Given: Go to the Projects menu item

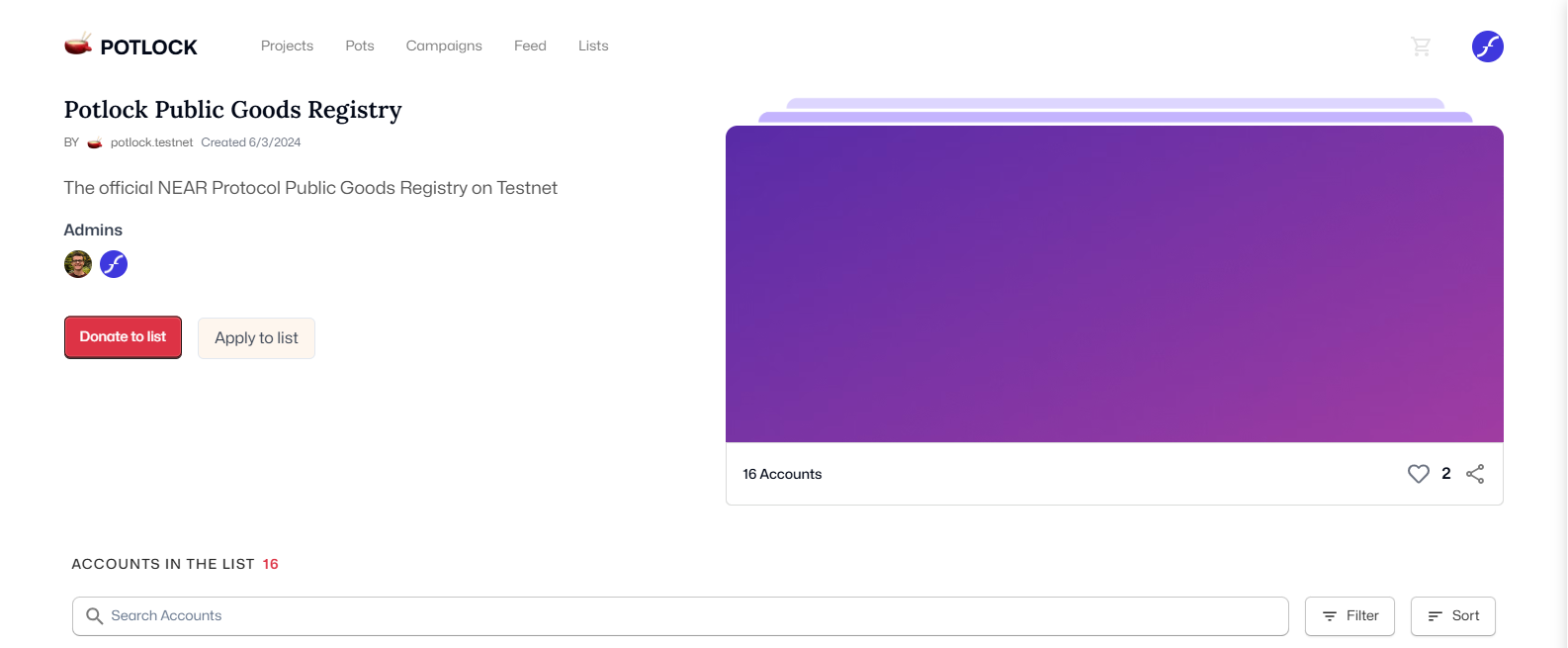Looking at the screenshot, I should [x=287, y=46].
